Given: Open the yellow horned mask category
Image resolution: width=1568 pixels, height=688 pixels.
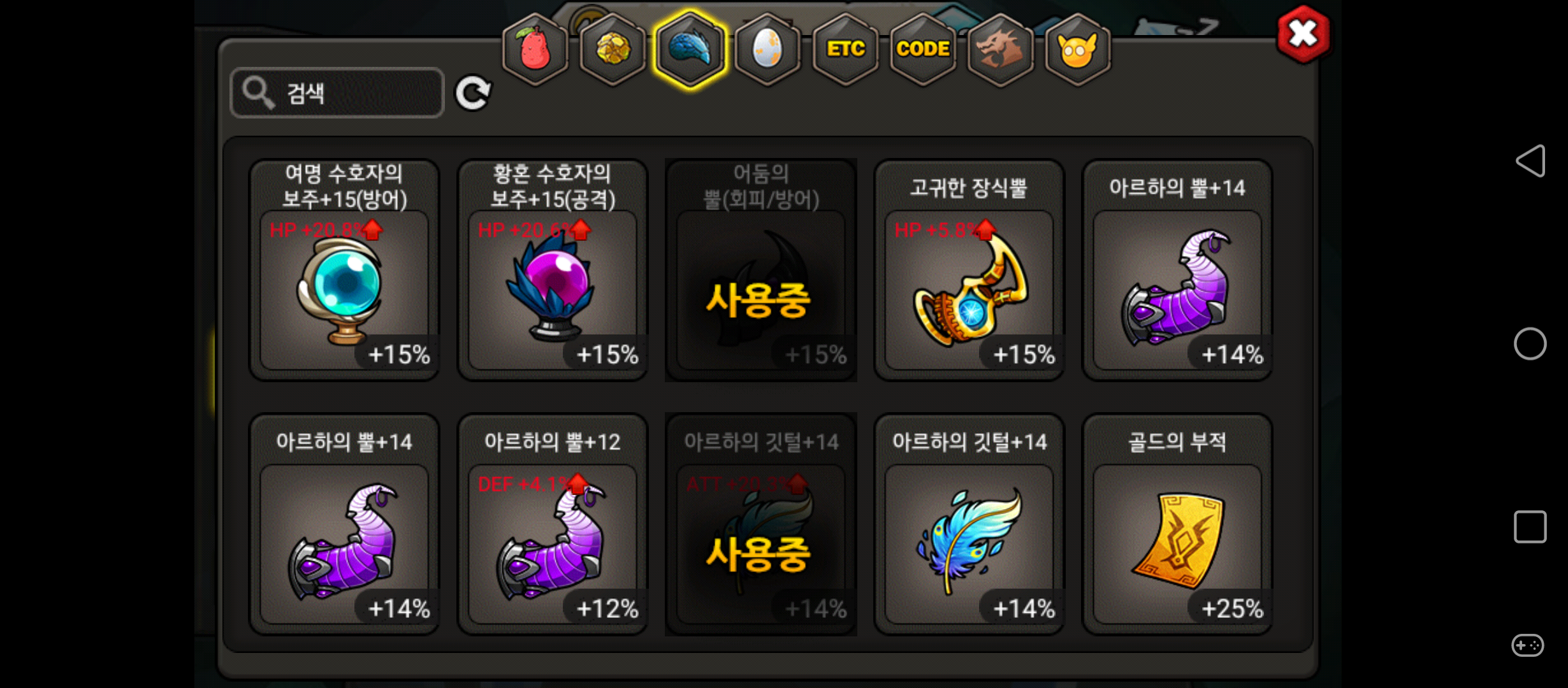Looking at the screenshot, I should [1077, 50].
